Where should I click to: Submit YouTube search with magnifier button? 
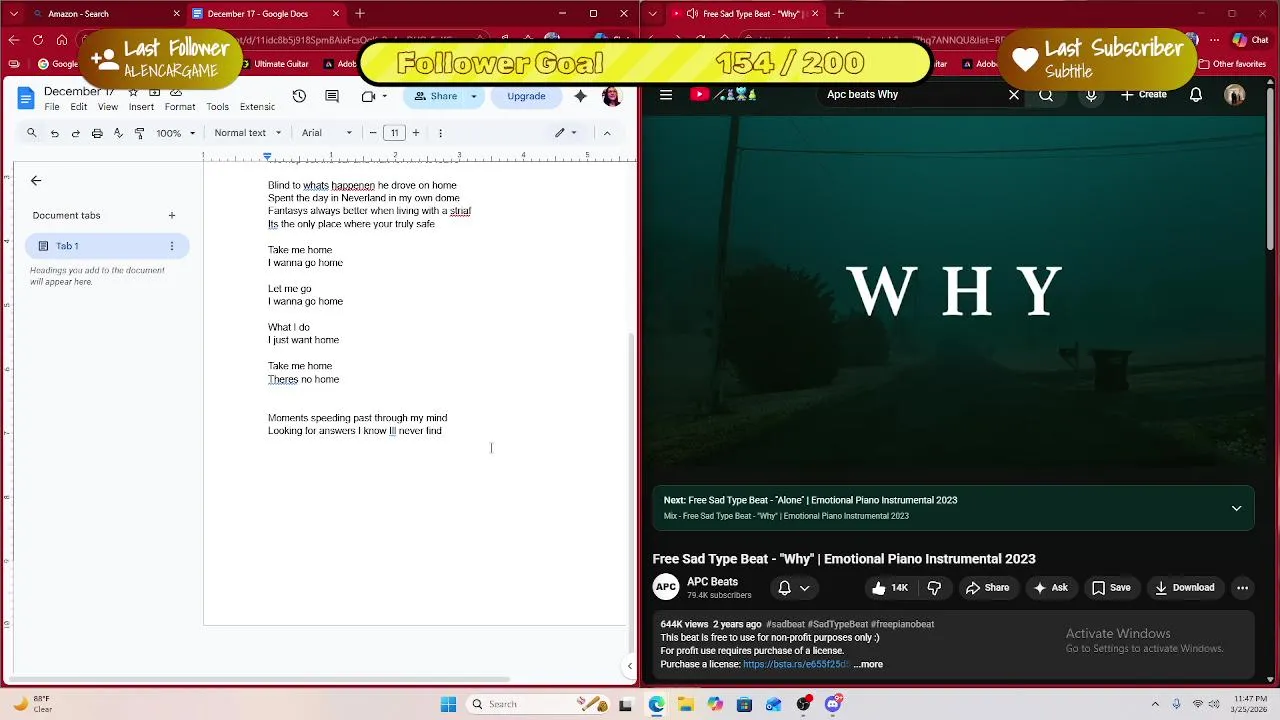pyautogui.click(x=1046, y=95)
